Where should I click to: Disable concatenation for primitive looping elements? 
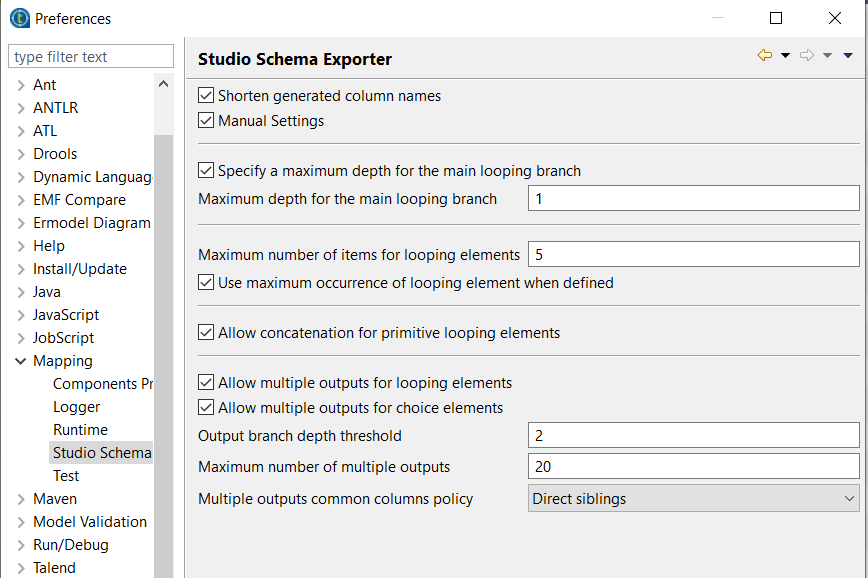tap(207, 333)
